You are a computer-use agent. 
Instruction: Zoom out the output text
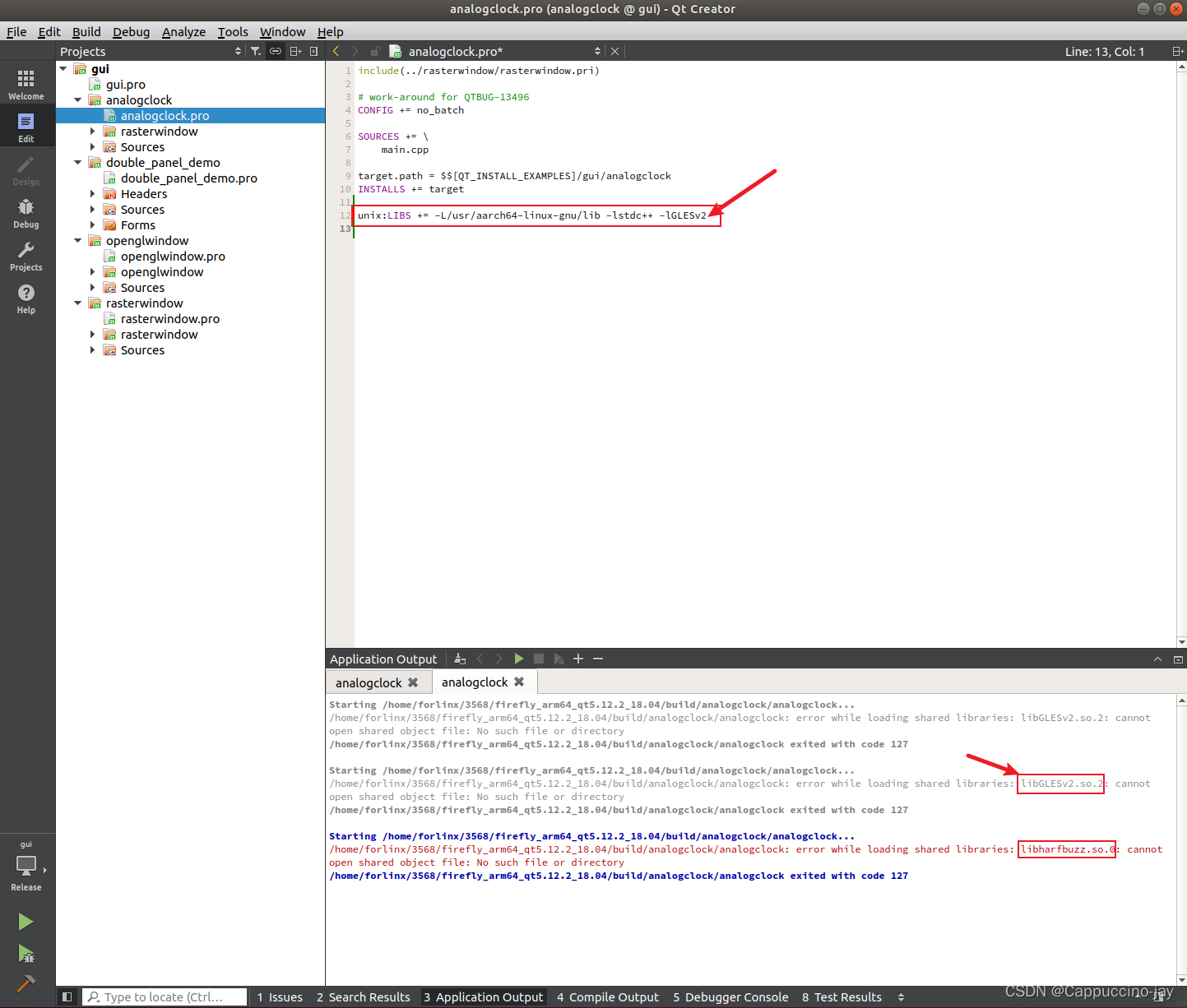click(x=598, y=659)
